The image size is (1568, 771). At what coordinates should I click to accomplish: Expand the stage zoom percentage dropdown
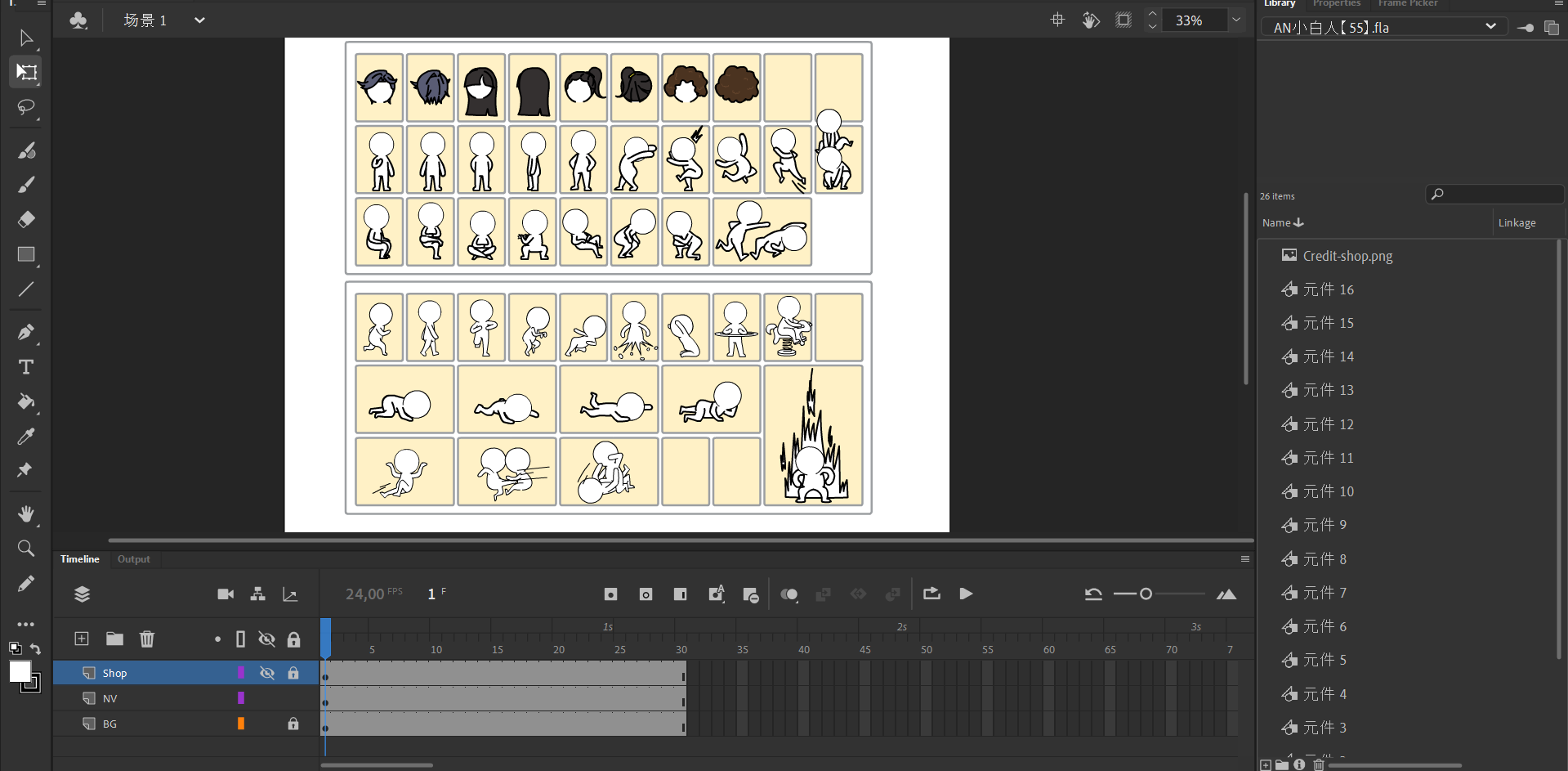coord(1236,20)
